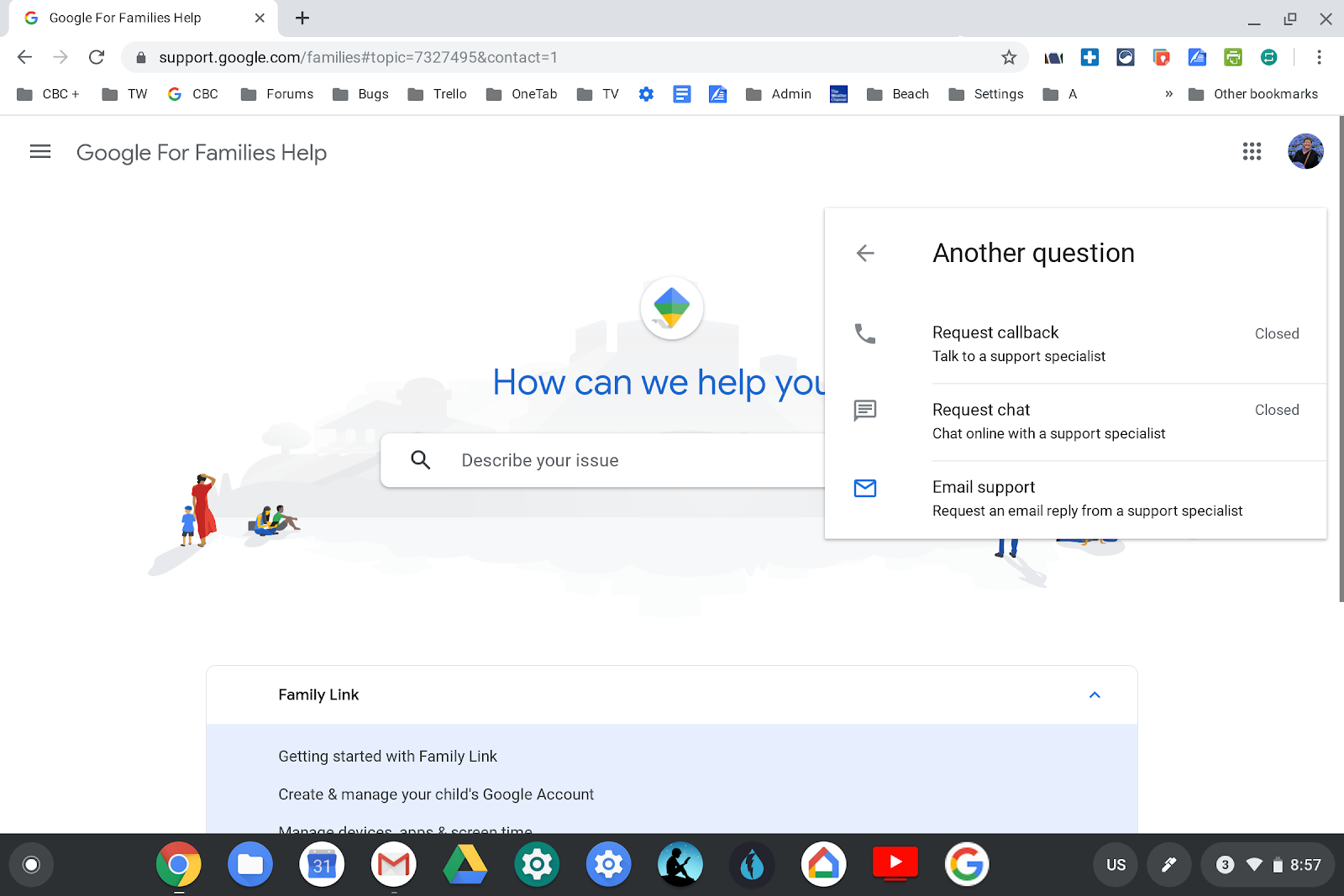This screenshot has height=896, width=1344.
Task: Select Request chat option
Action: click(1076, 422)
